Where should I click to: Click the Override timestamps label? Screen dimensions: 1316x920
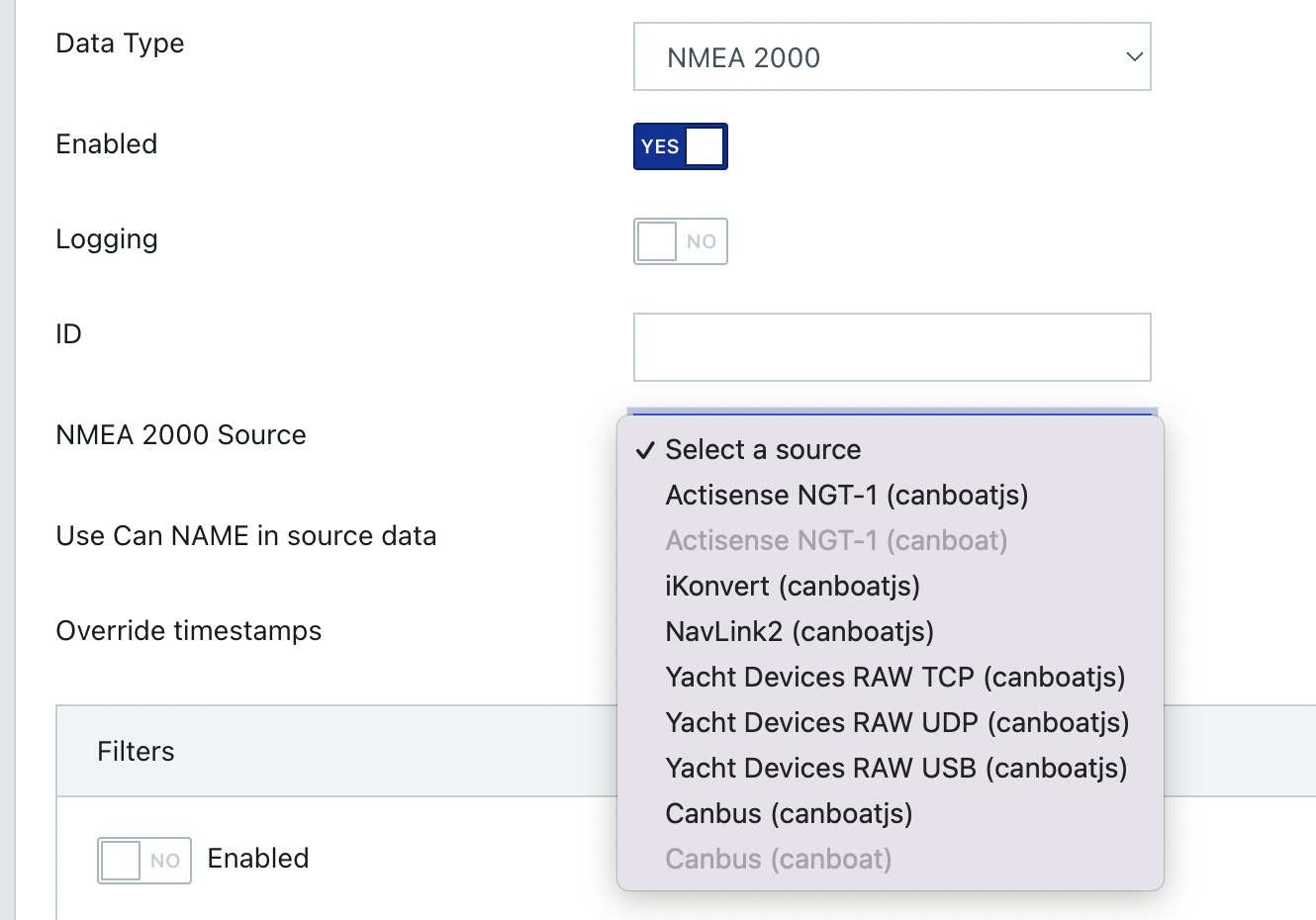coord(189,630)
